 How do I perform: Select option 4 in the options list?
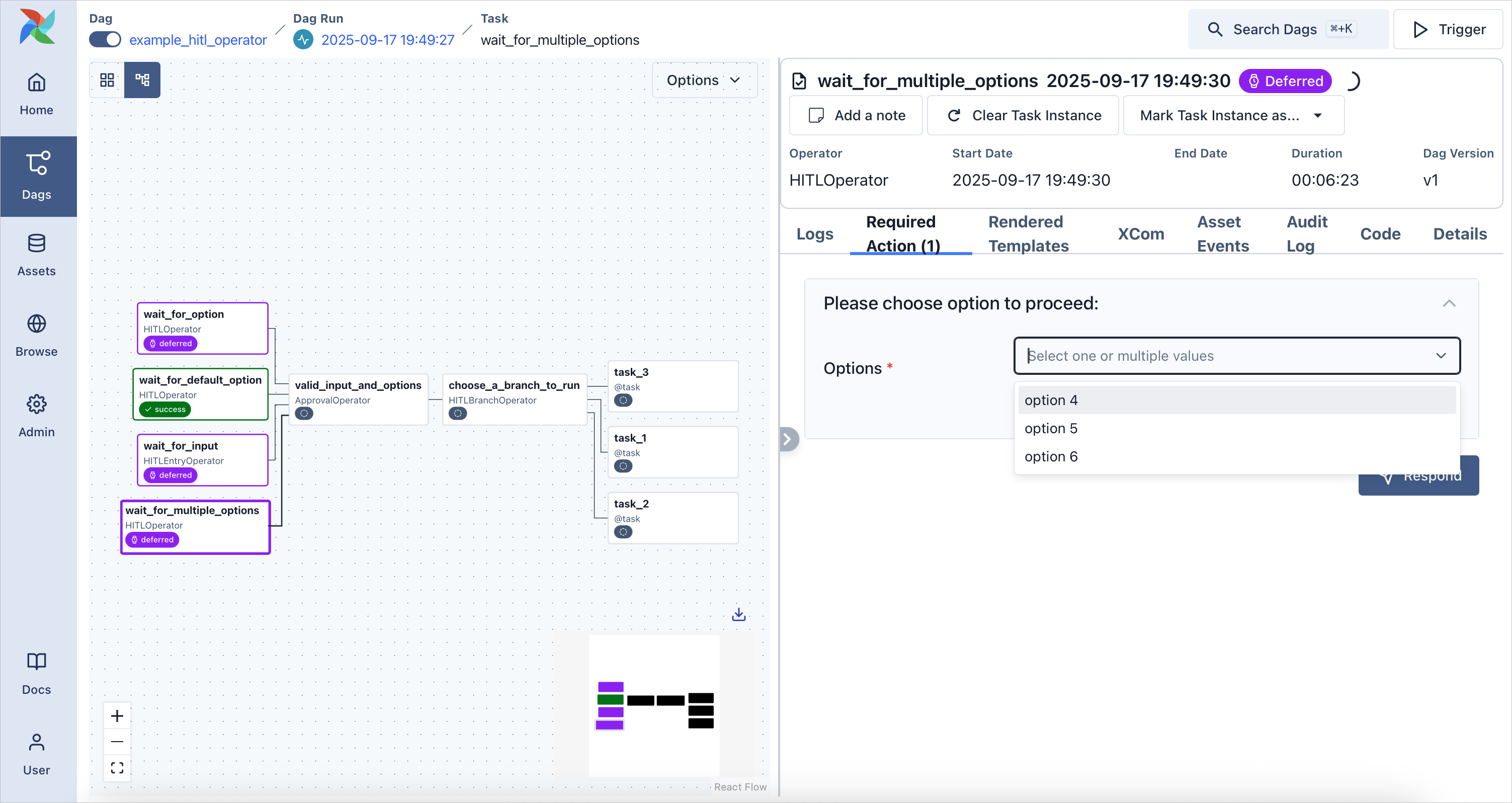1051,399
